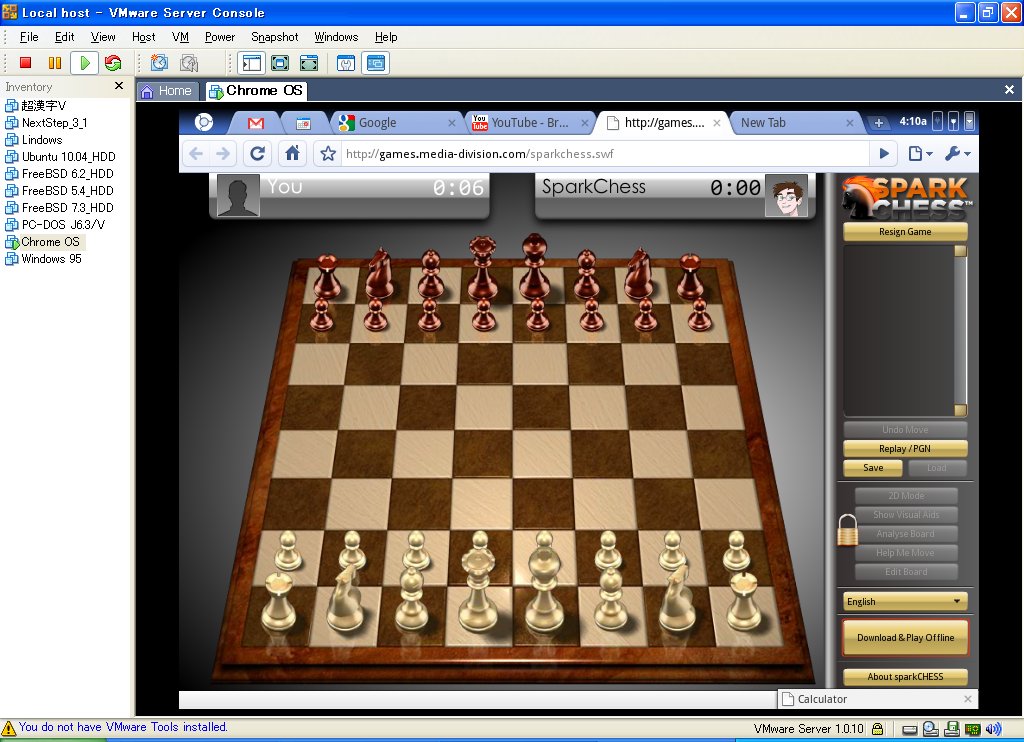Open the View menu
1024x742 pixels.
pyautogui.click(x=103, y=37)
